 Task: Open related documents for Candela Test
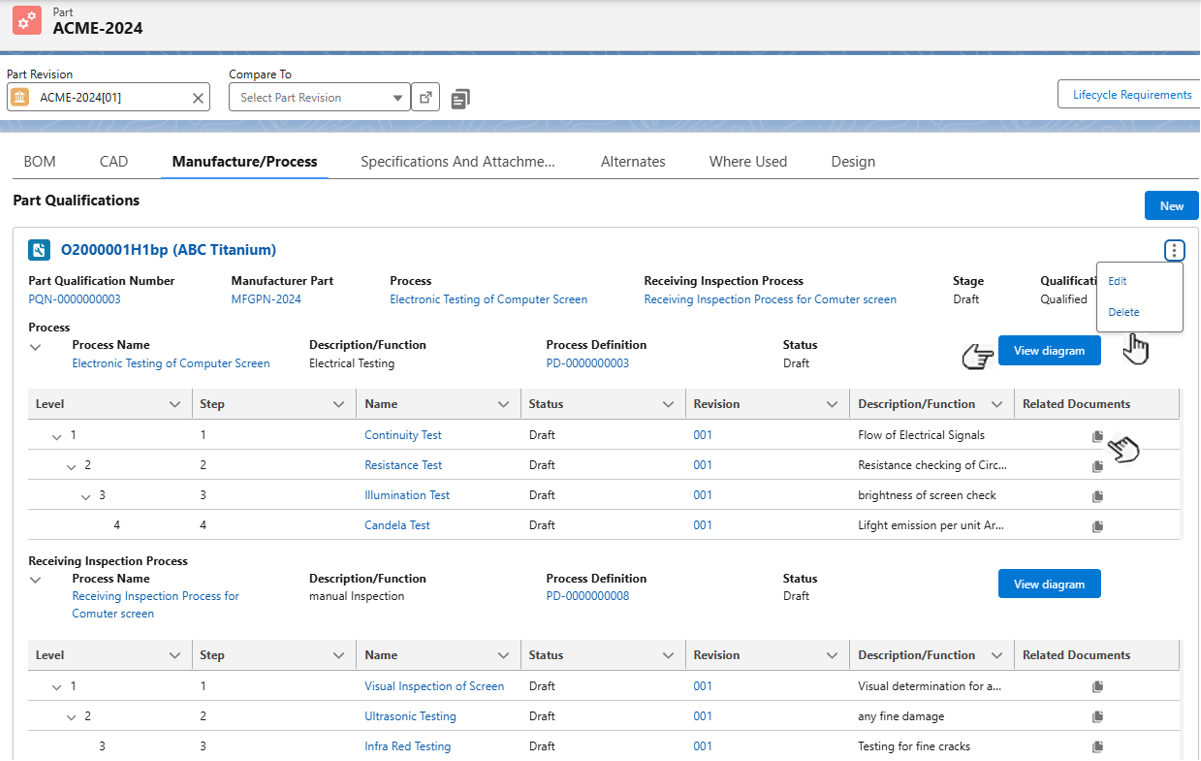coord(1097,526)
